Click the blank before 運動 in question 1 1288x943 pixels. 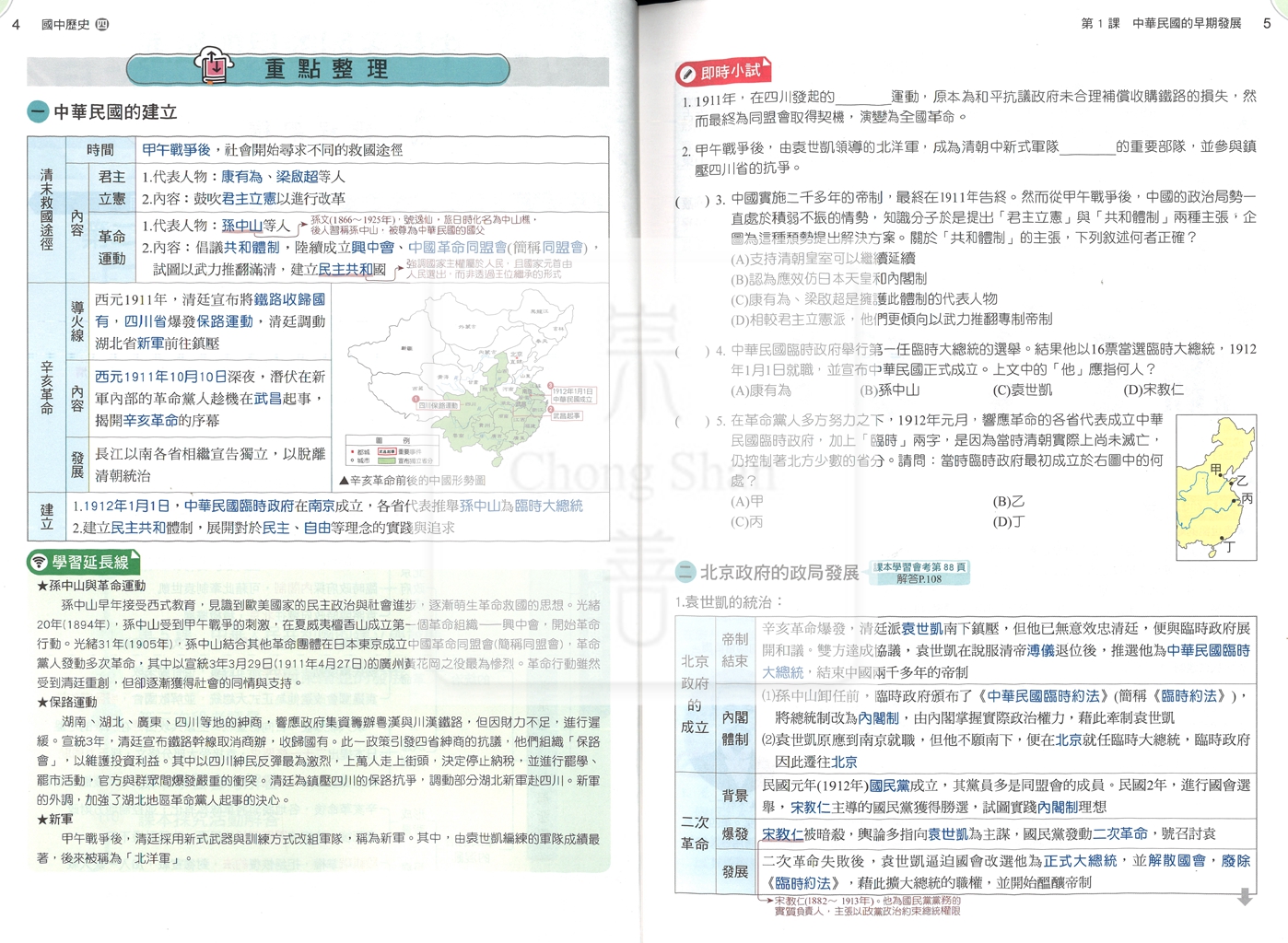coord(862,97)
